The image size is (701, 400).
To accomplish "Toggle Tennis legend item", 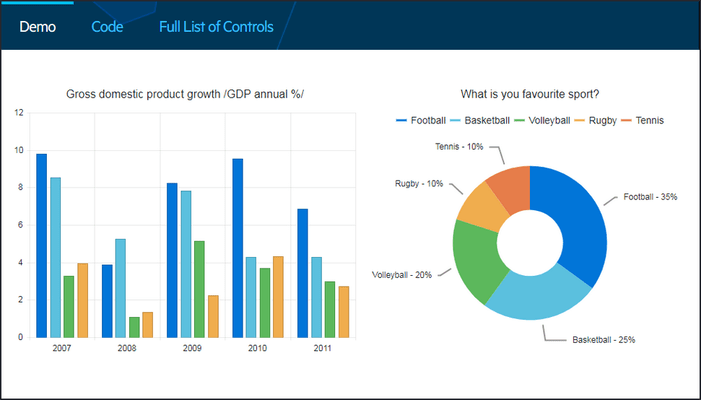I will point(642,121).
